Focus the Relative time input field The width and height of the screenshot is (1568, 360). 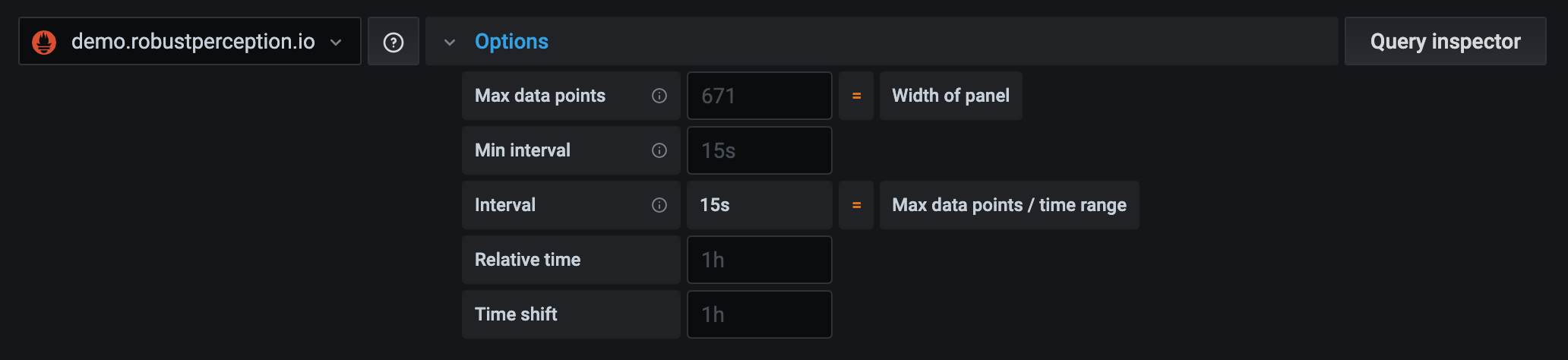click(760, 260)
